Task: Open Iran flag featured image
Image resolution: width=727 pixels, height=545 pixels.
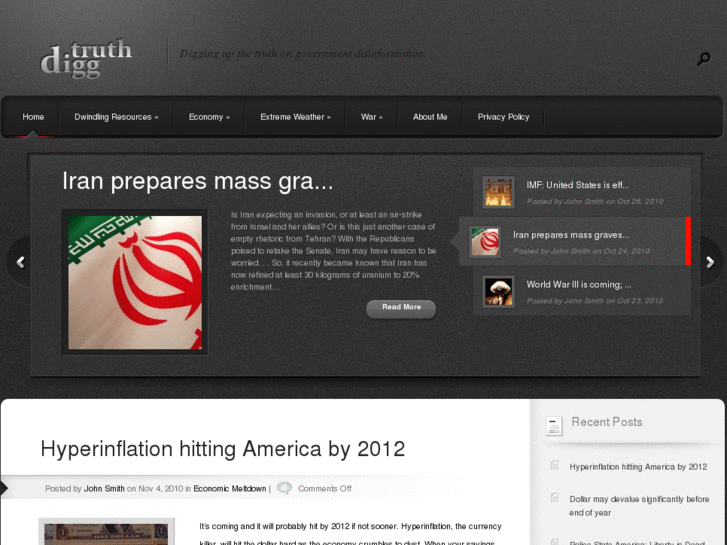Action: [x=135, y=282]
